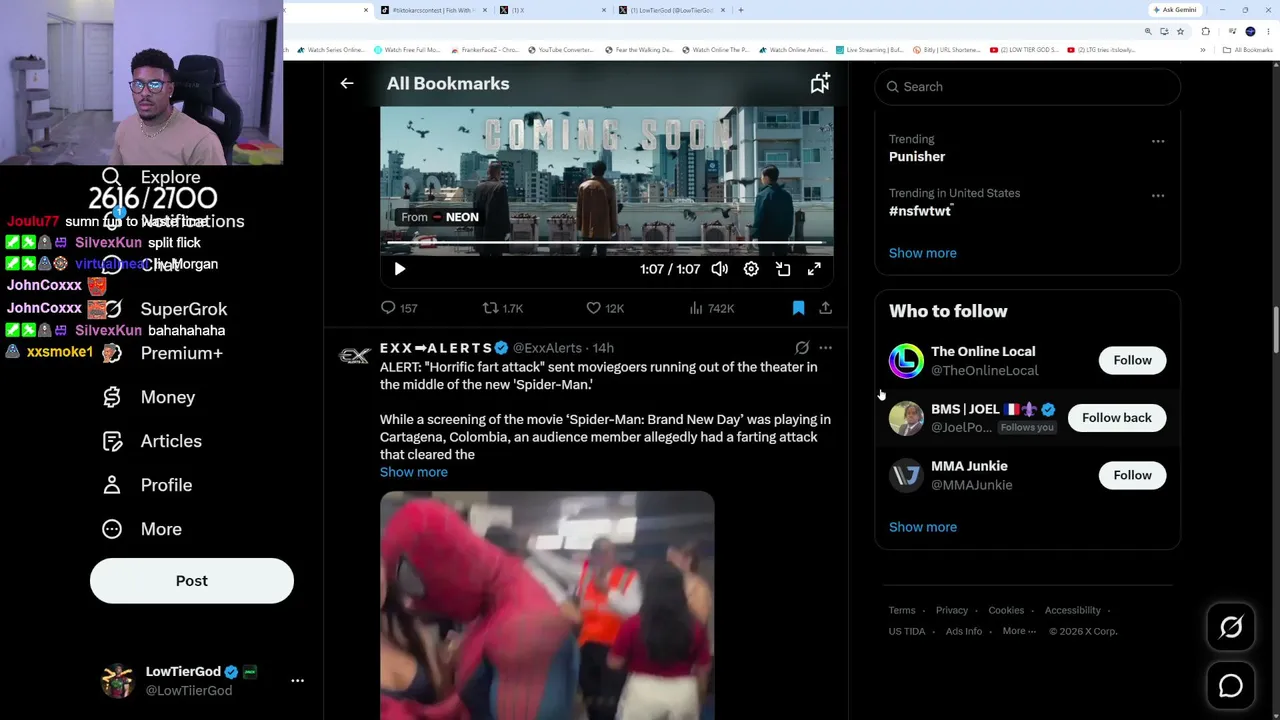Expand ExxAlerts post with Show more
Screen dimensions: 1280x720
point(414,472)
